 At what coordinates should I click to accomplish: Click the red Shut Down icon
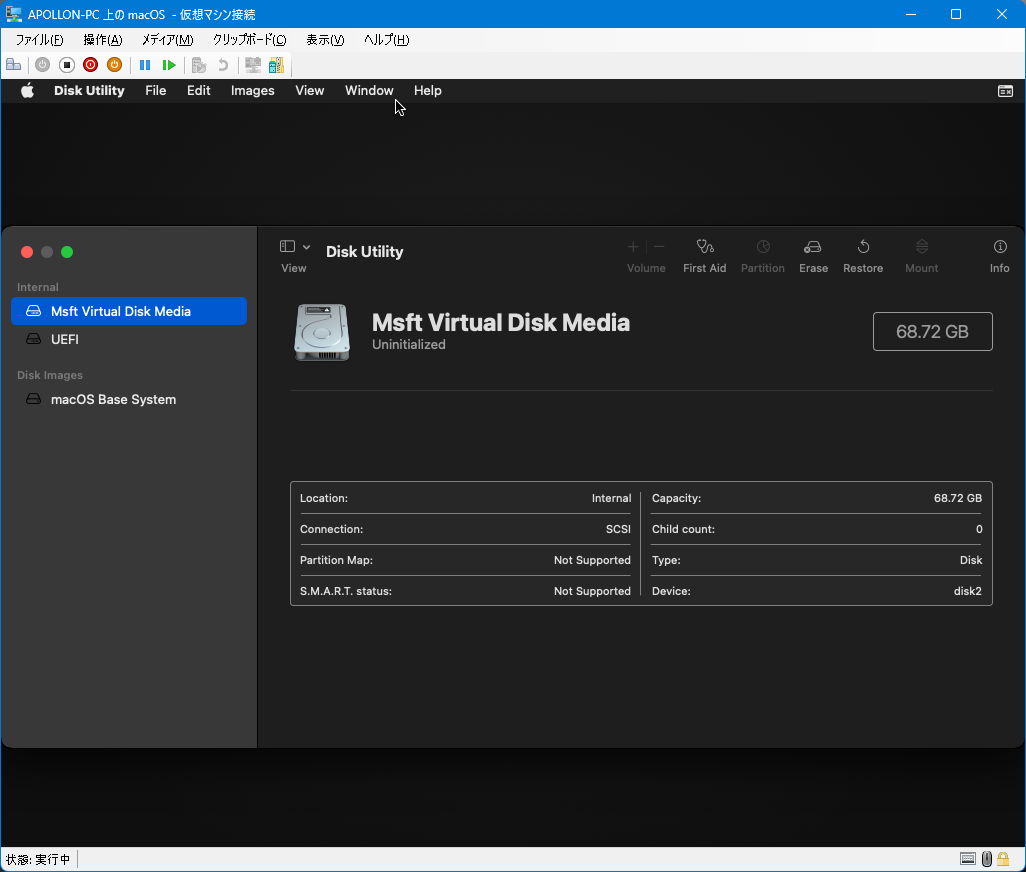tap(90, 65)
